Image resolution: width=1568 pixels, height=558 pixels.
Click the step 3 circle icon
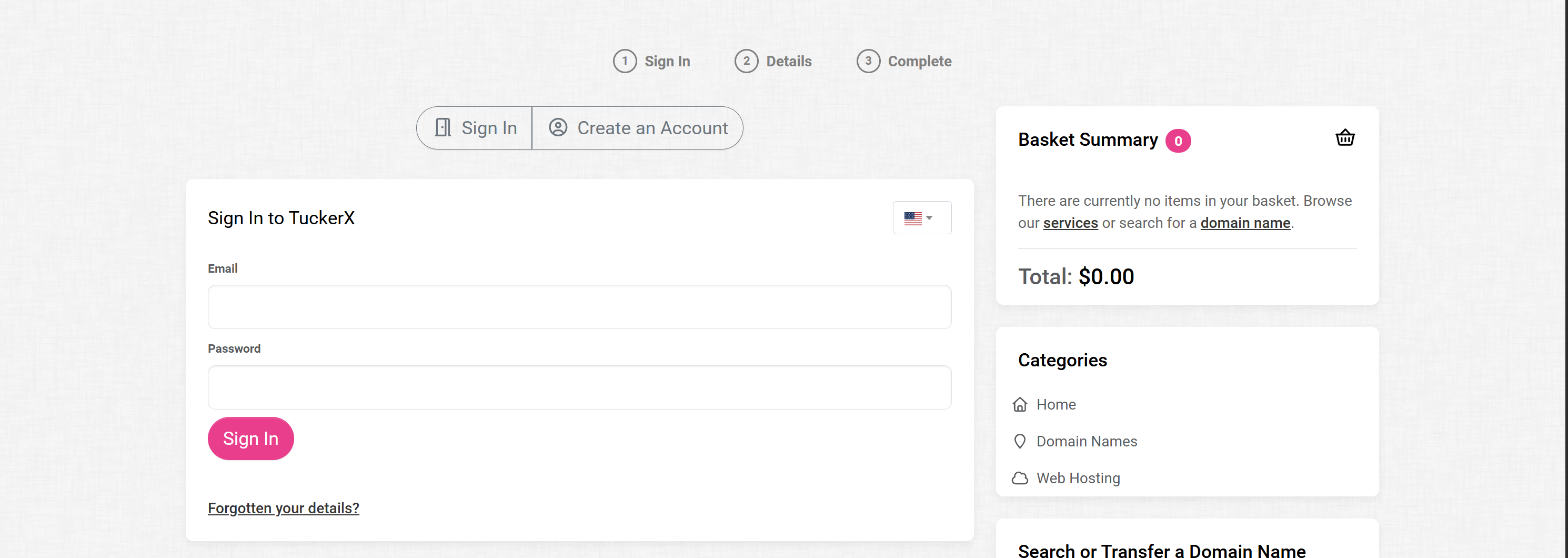(x=868, y=61)
